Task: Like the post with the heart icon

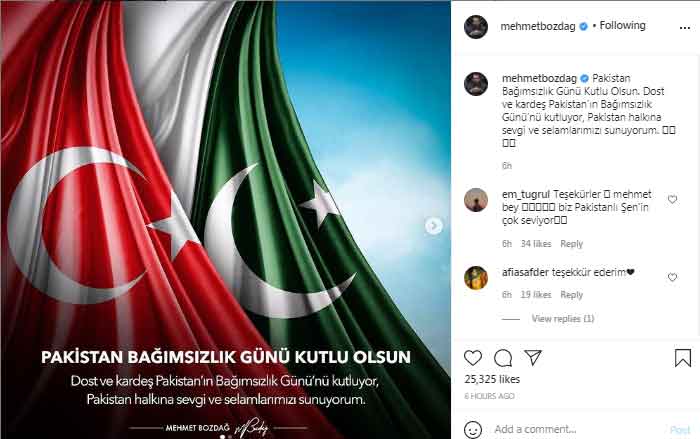Action: coord(473,358)
